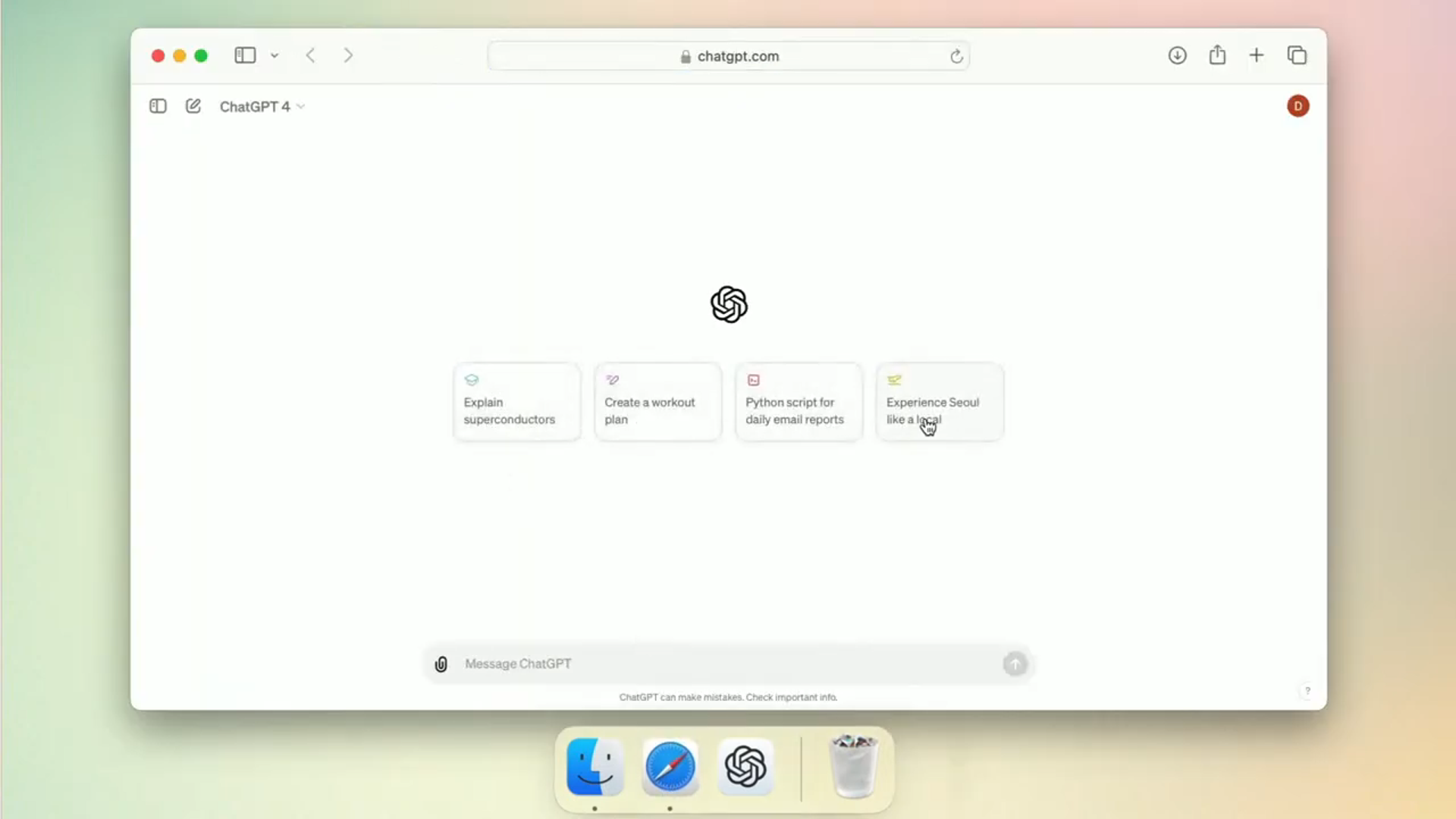This screenshot has width=1456, height=819.
Task: Toggle the Safari sidebar button
Action: click(245, 55)
